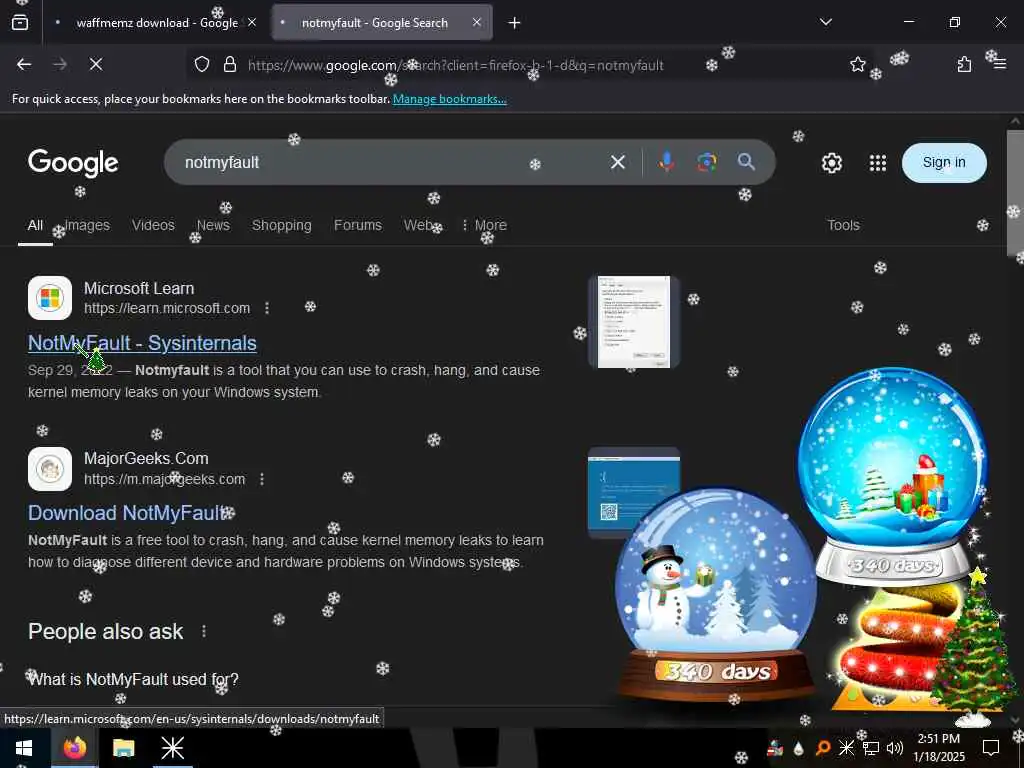Open Google quick settings gear

coord(831,163)
